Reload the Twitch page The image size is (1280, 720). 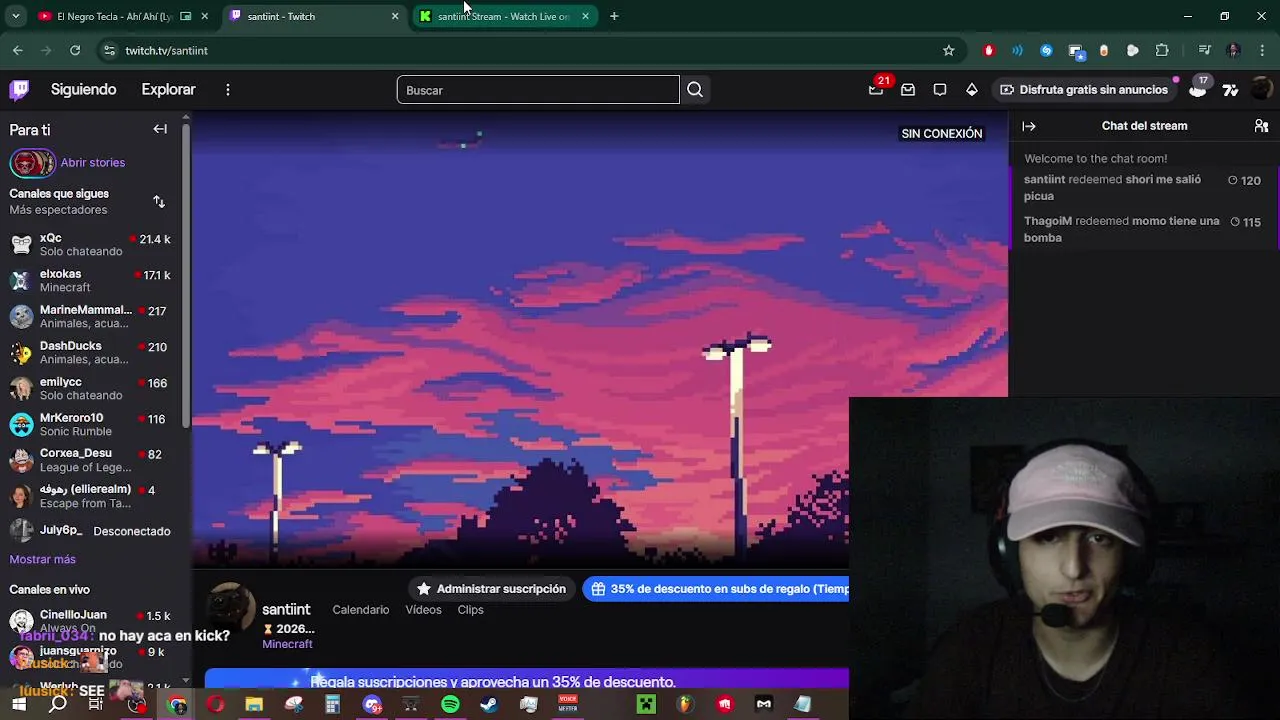point(75,50)
